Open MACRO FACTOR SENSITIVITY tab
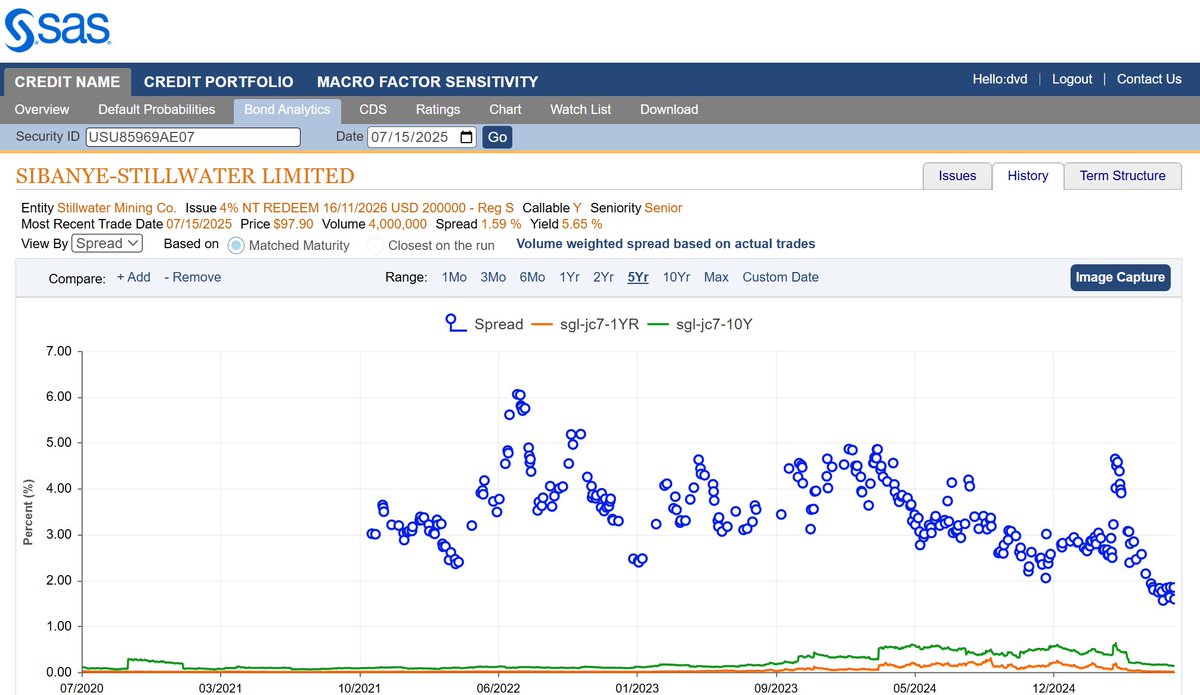The width and height of the screenshot is (1200, 695). [x=428, y=82]
